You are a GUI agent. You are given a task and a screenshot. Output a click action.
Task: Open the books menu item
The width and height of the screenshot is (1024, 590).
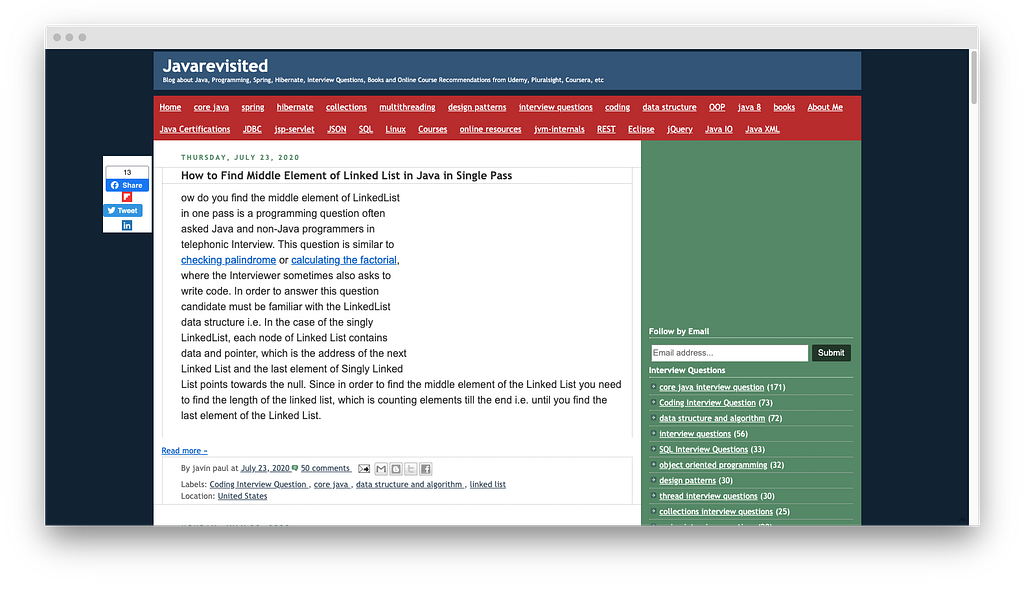(x=784, y=107)
